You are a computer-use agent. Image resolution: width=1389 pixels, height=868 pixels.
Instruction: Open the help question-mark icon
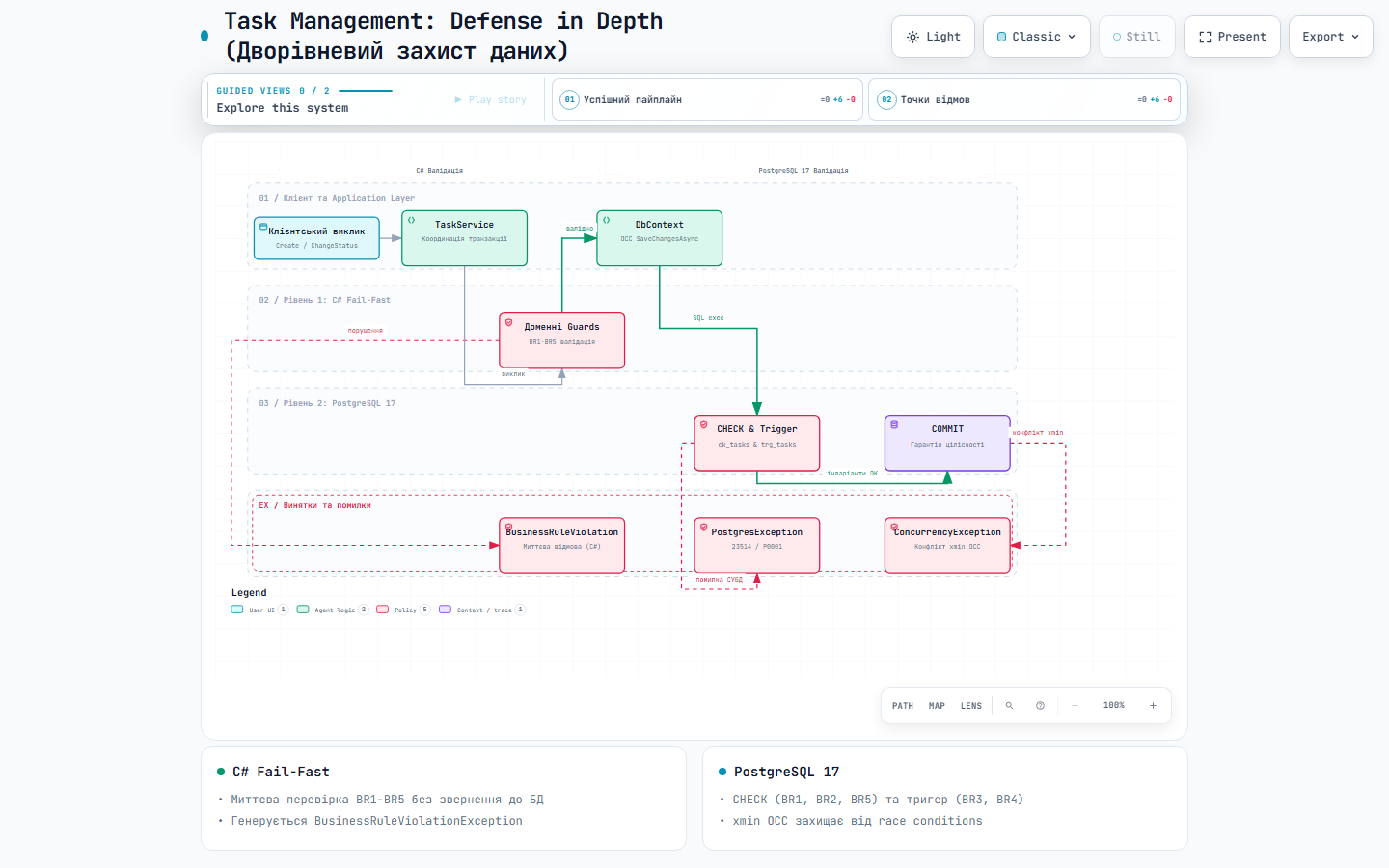tap(1040, 706)
